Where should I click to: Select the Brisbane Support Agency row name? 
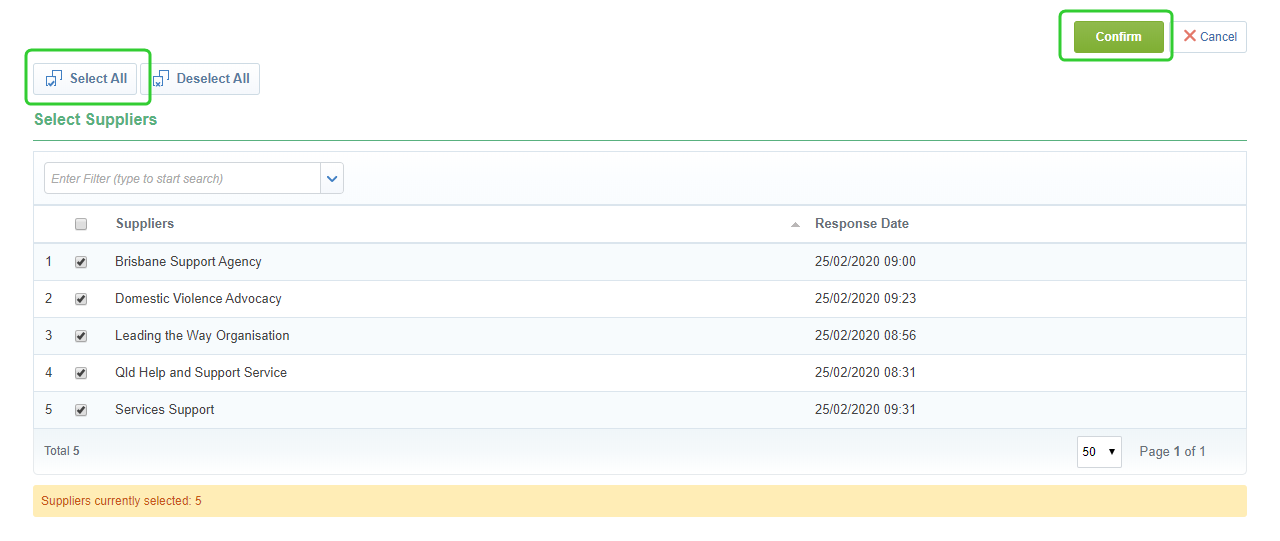point(188,262)
